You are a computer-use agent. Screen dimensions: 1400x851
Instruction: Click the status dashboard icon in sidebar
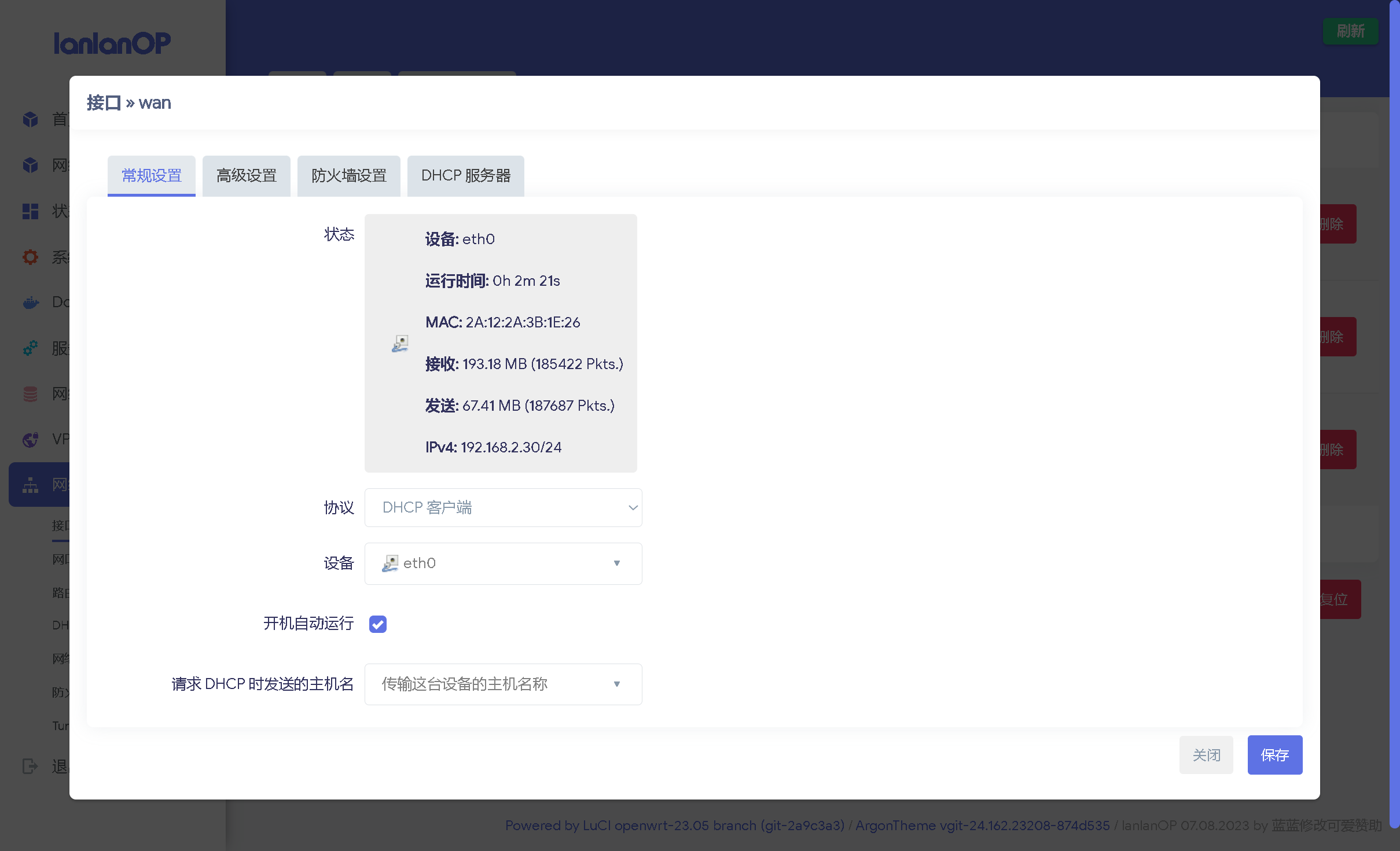pyautogui.click(x=30, y=211)
